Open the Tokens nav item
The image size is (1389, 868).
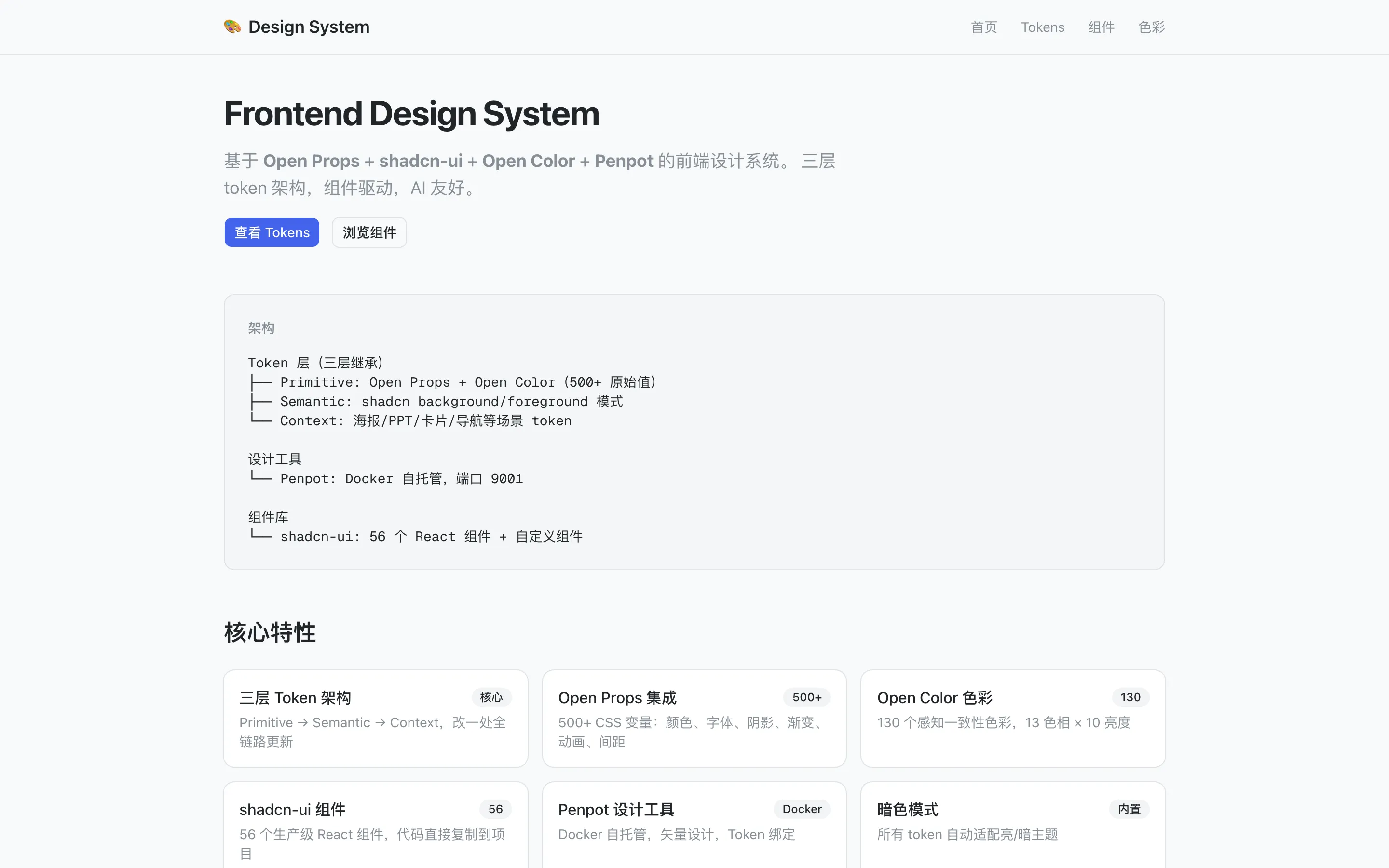pos(1042,27)
